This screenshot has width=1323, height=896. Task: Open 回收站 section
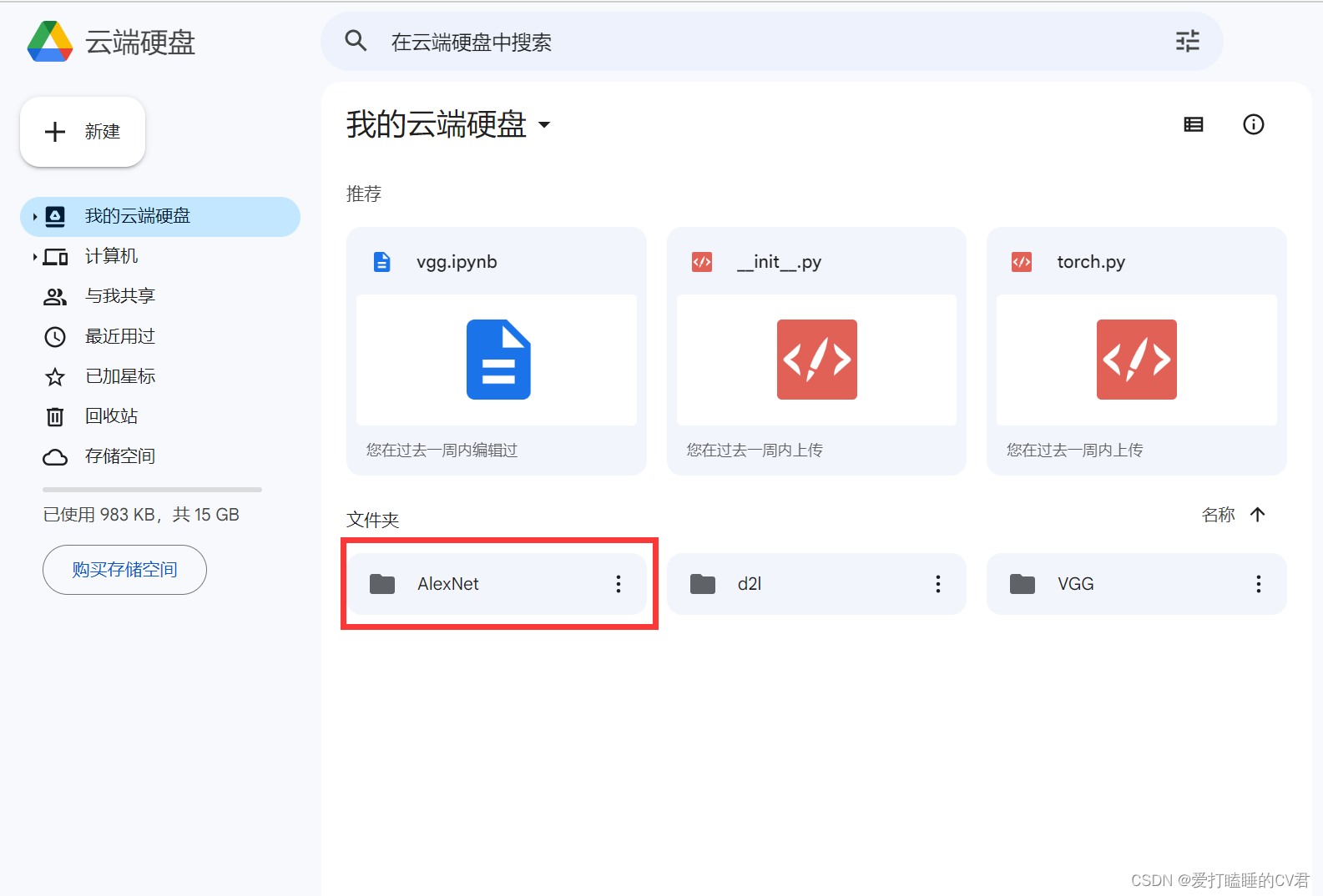[x=160, y=416]
